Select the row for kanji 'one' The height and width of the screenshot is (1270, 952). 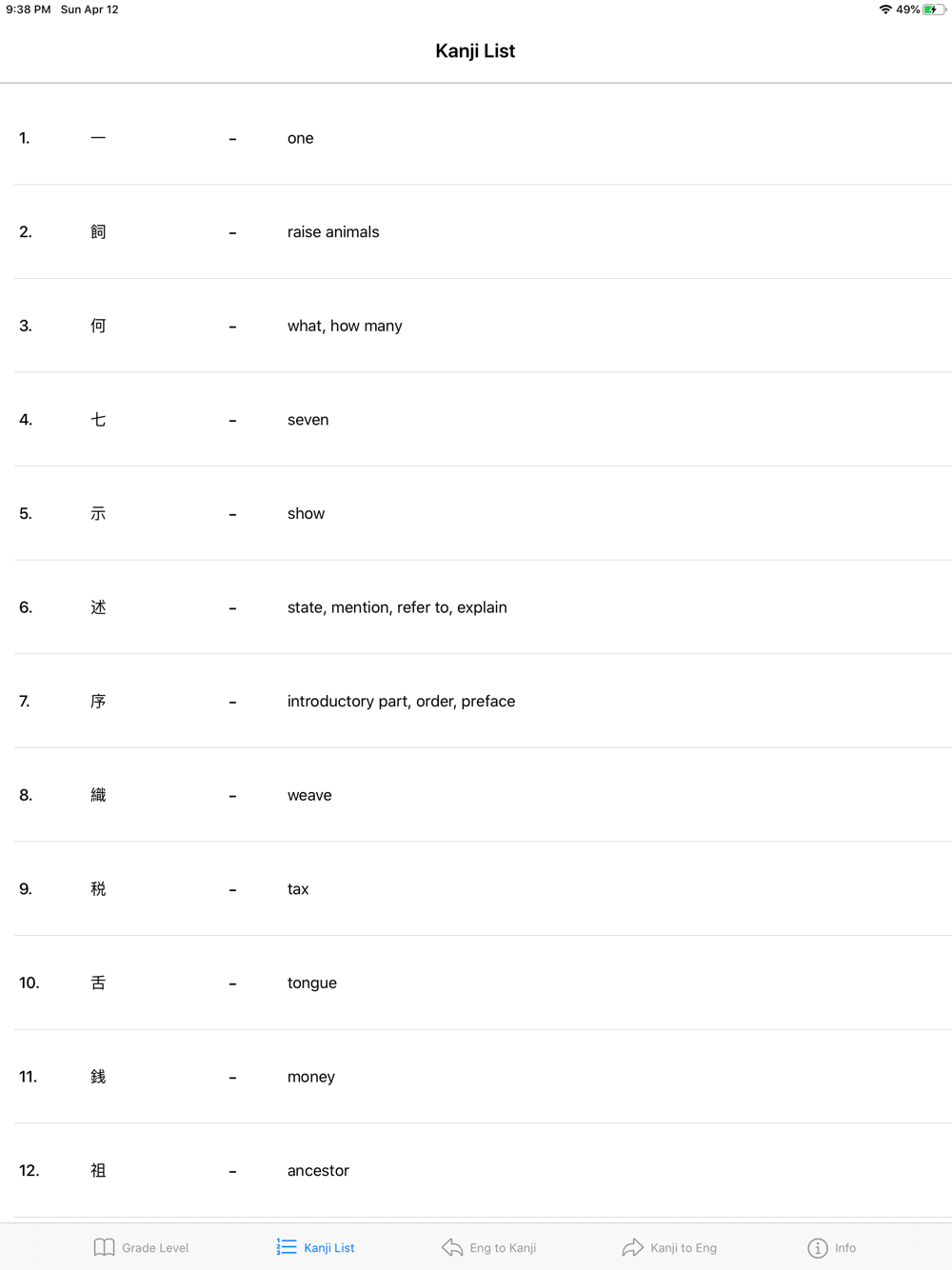coord(476,138)
